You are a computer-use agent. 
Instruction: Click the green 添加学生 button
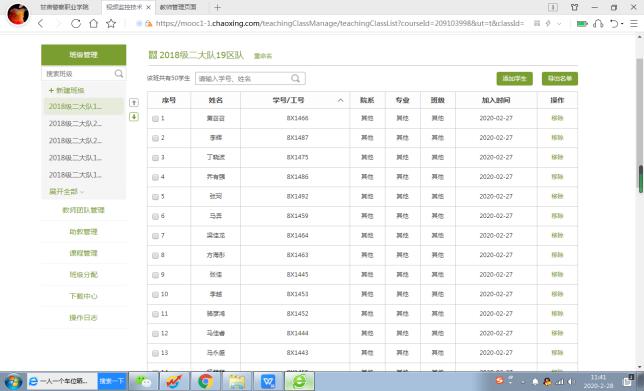514,78
